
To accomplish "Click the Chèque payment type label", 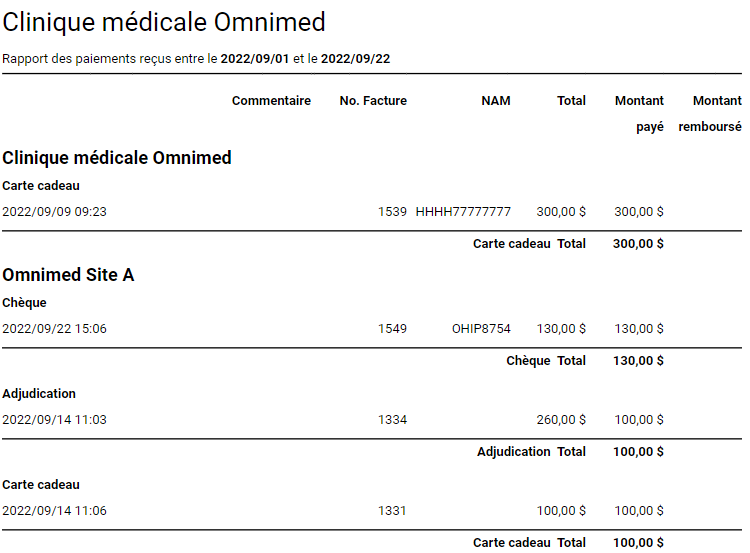I will coord(24,303).
